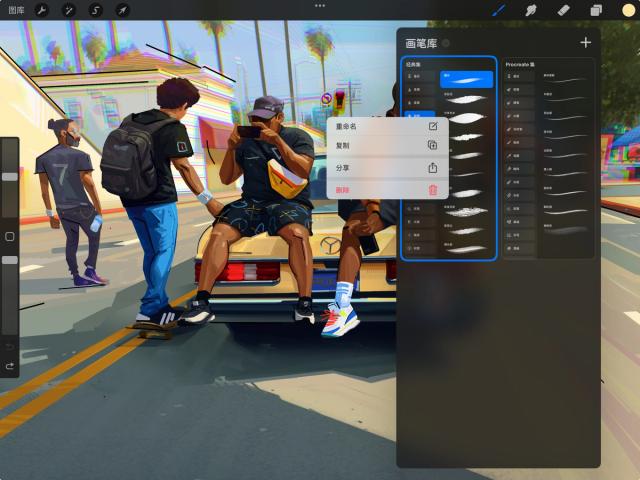This screenshot has width=640, height=480.
Task: Select the blue highlighted brush in the classic set
Action: 466,79
